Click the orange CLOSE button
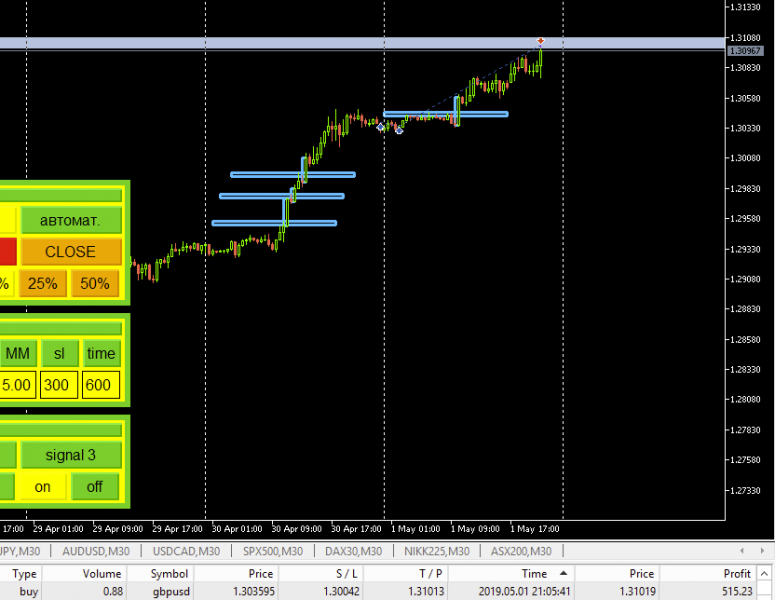This screenshot has width=775, height=600. pyautogui.click(x=71, y=252)
